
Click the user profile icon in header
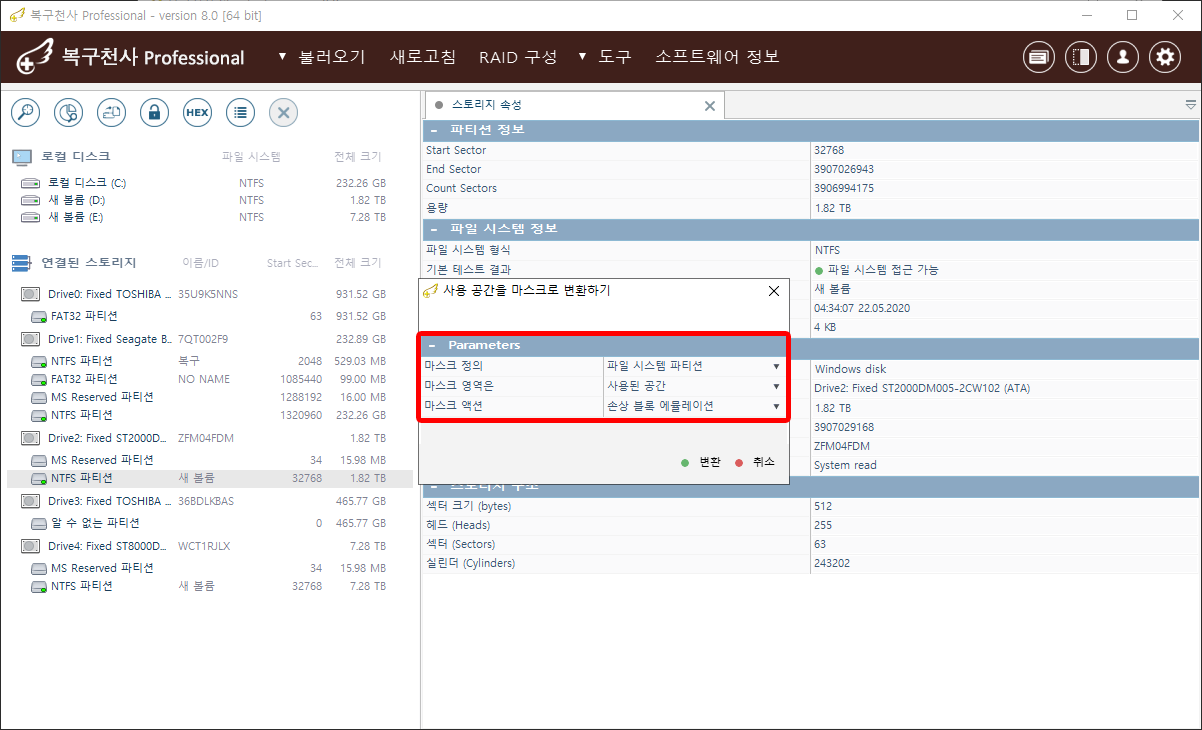(1123, 58)
